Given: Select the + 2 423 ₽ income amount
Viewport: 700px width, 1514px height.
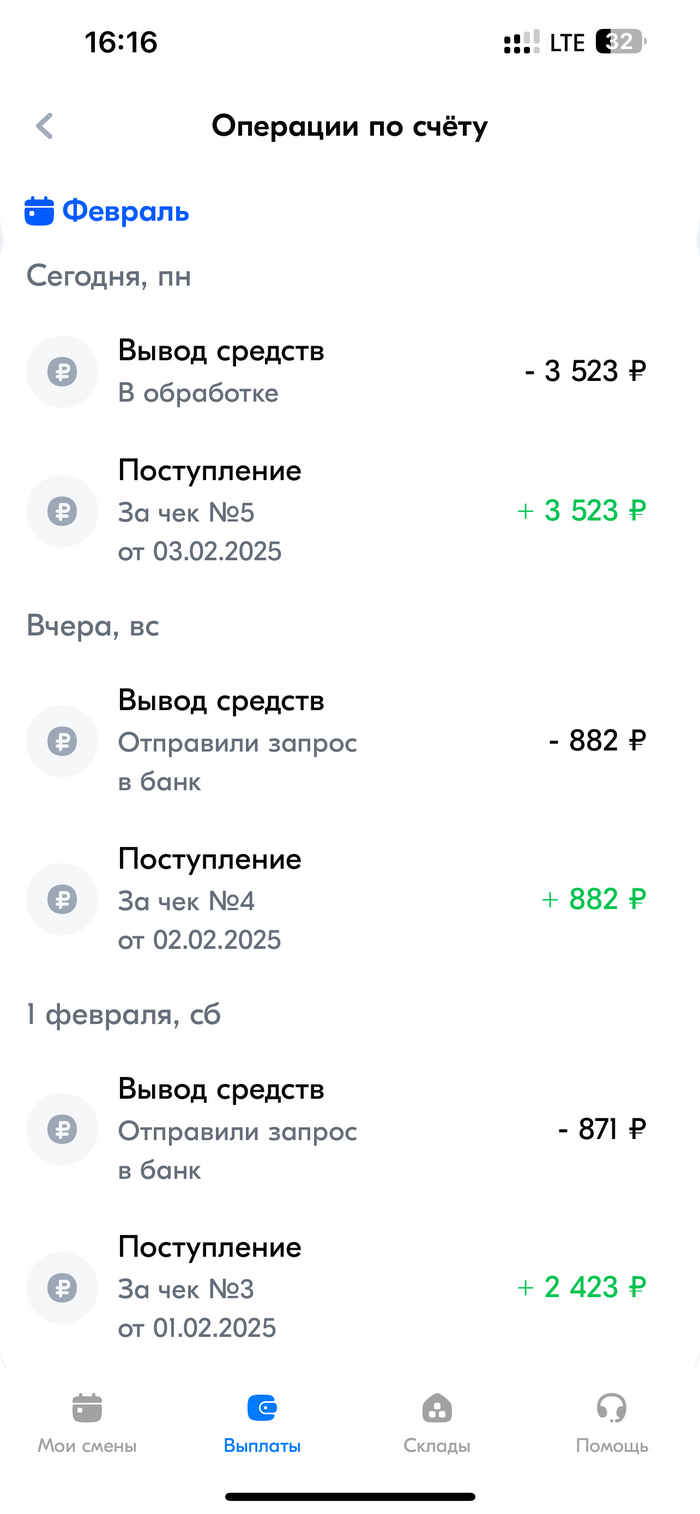Looking at the screenshot, I should click(x=581, y=1288).
